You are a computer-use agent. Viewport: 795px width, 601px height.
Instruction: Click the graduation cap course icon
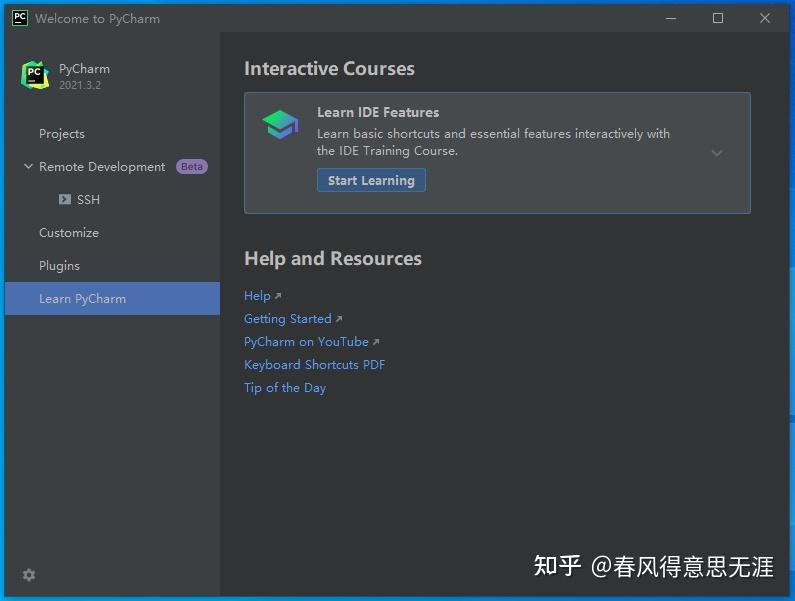[x=280, y=125]
